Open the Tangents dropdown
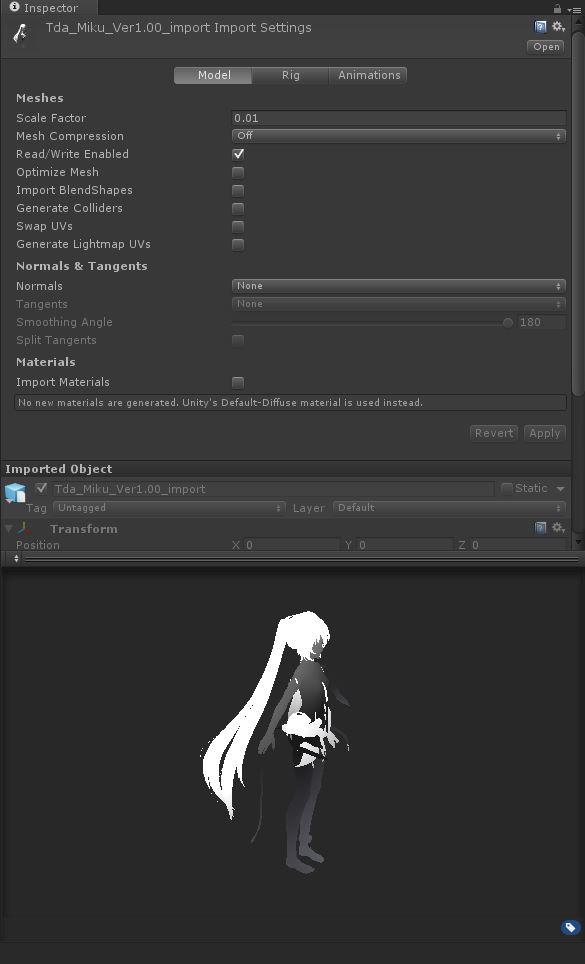 398,304
